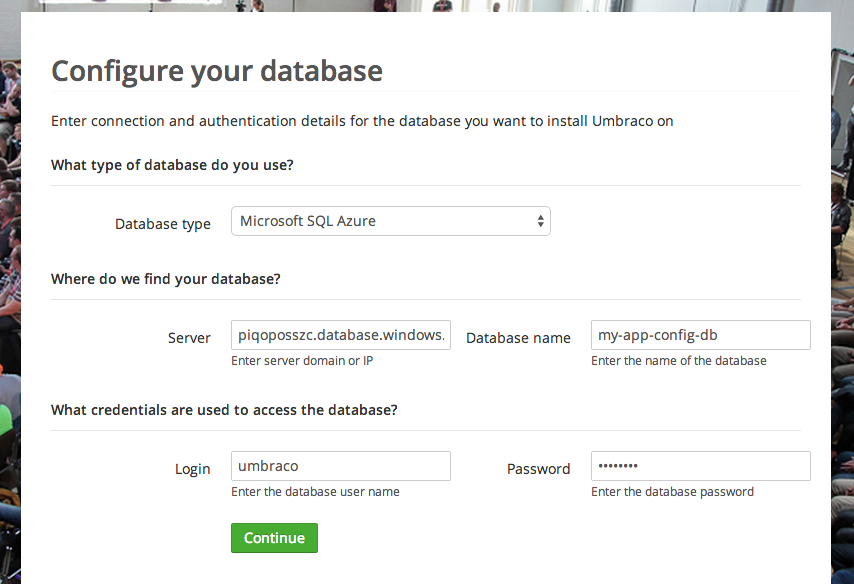Image resolution: width=854 pixels, height=584 pixels.
Task: Click the 'Enter connection and authentication details' description
Action: (x=362, y=121)
